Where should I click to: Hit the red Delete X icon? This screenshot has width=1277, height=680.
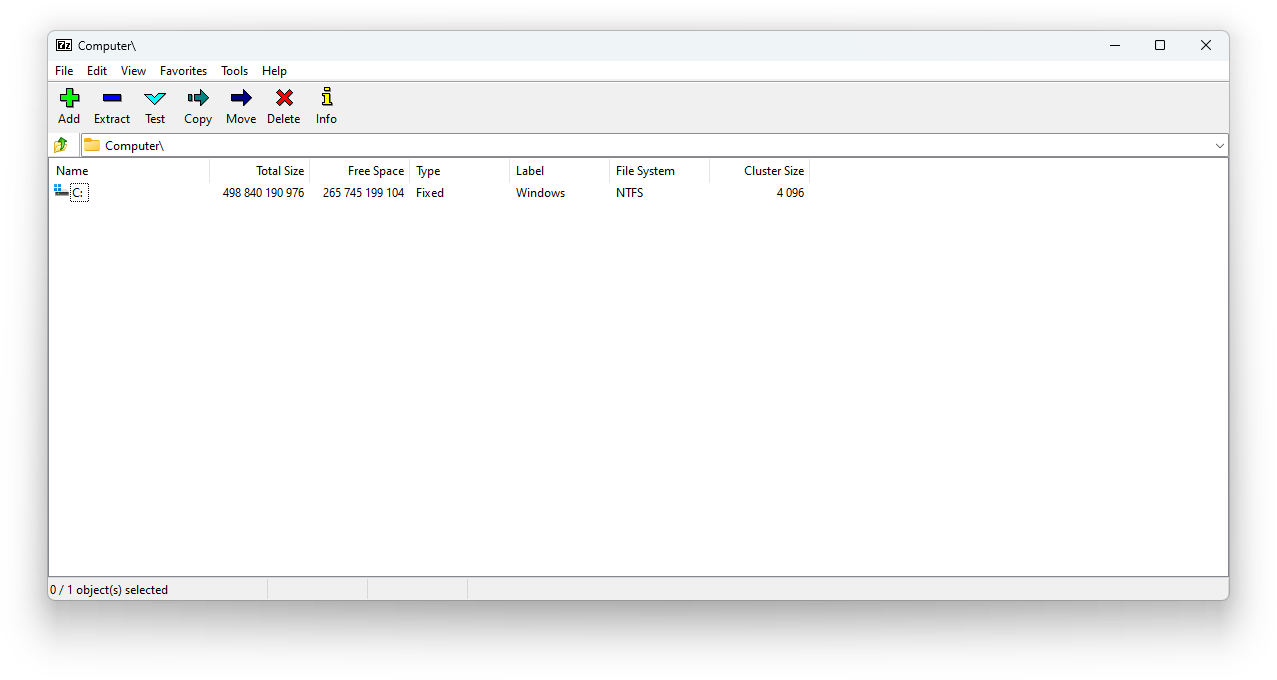pyautogui.click(x=284, y=98)
